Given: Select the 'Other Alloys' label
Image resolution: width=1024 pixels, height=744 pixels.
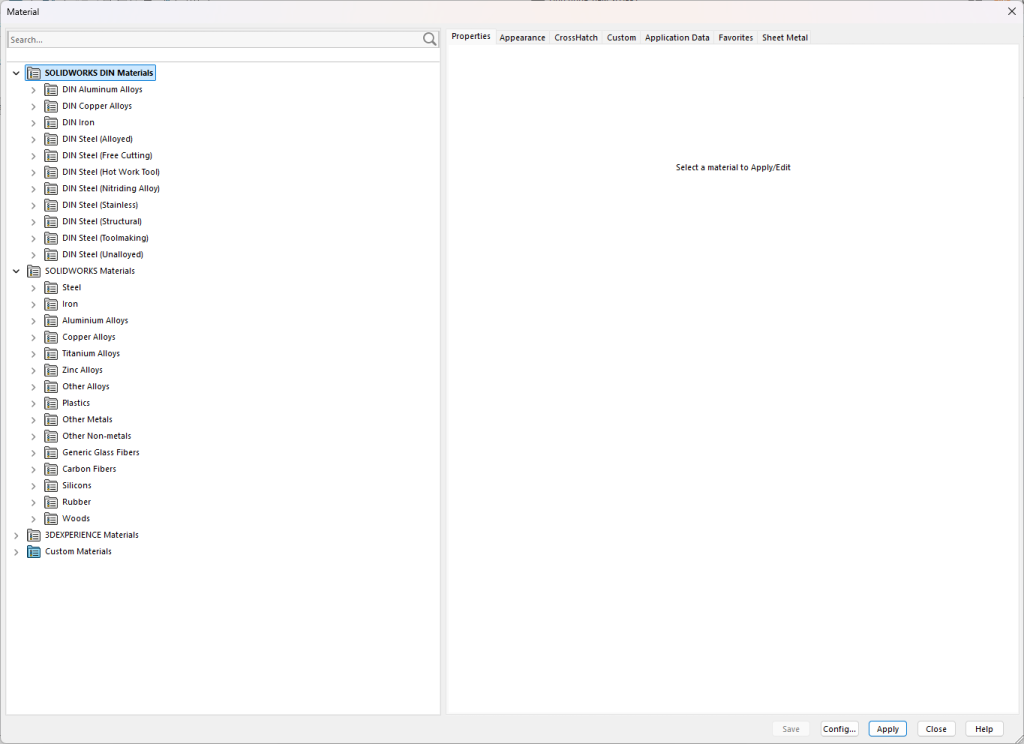Looking at the screenshot, I should click(86, 387).
